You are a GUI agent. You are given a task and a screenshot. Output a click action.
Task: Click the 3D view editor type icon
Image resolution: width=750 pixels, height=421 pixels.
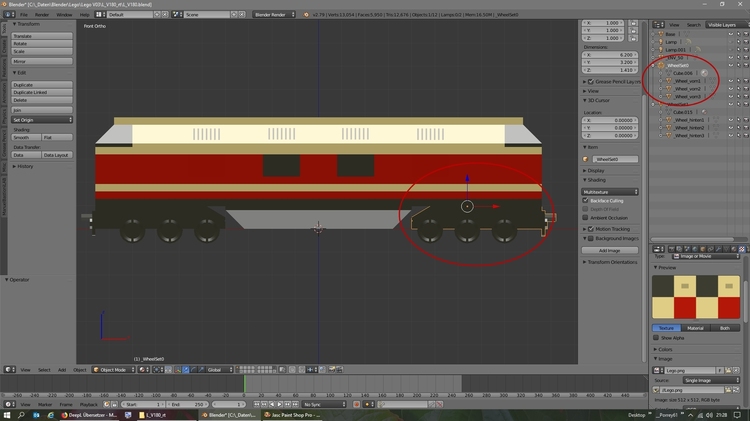pyautogui.click(x=9, y=370)
